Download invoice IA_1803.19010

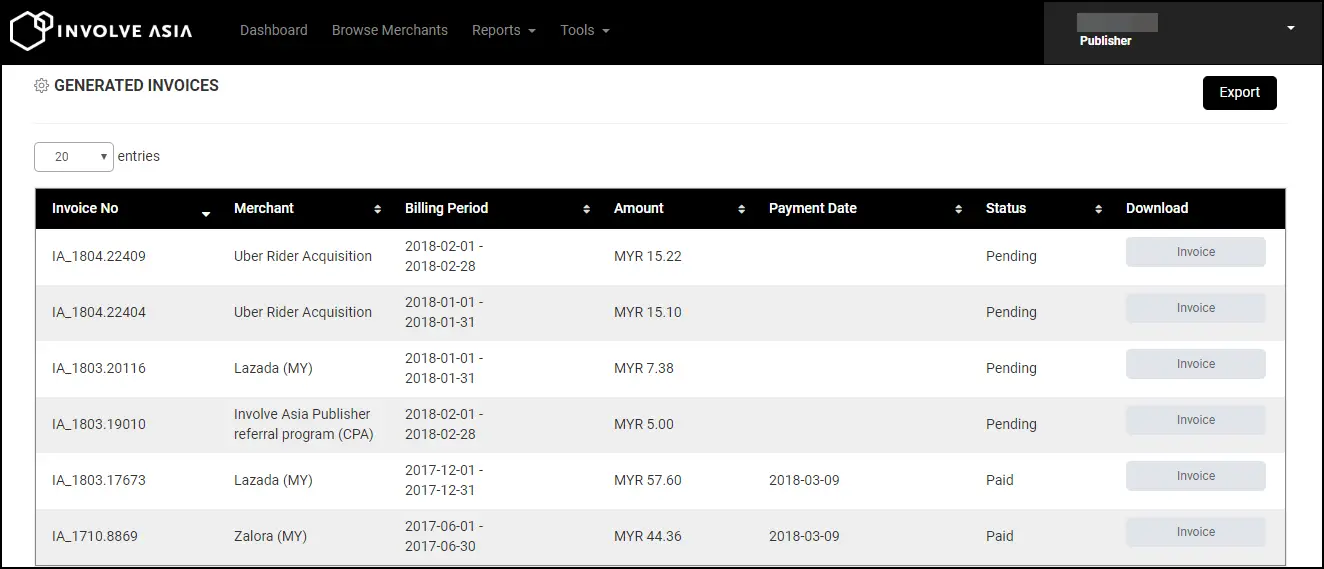[1196, 420]
